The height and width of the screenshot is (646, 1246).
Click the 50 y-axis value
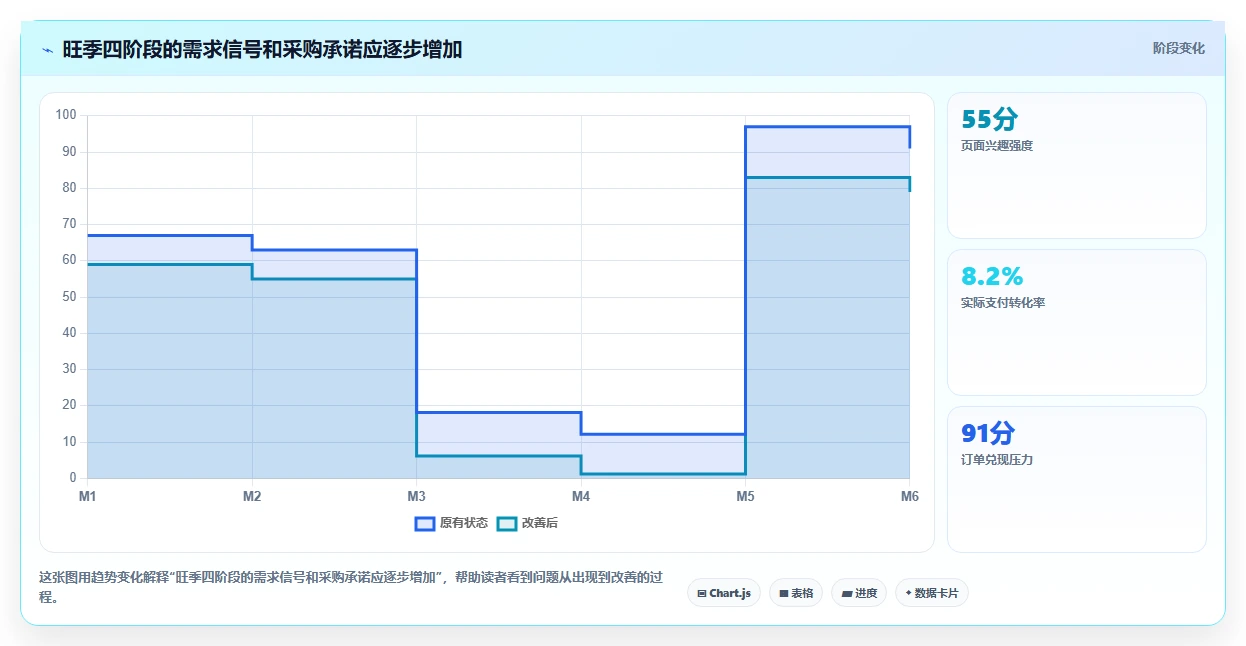(x=69, y=297)
